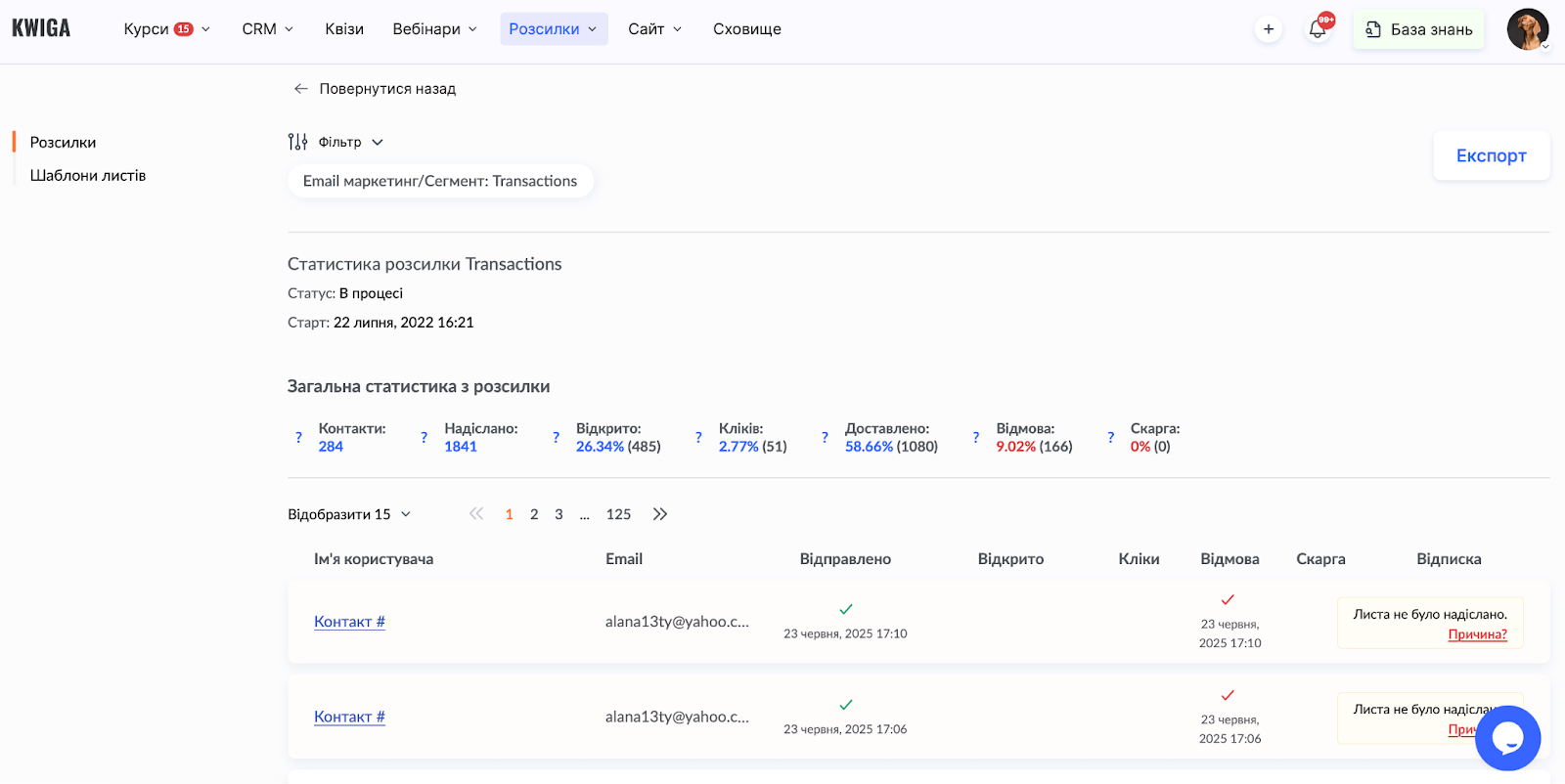Open the user profile avatar
This screenshot has height=784, width=1565.
[x=1527, y=29]
